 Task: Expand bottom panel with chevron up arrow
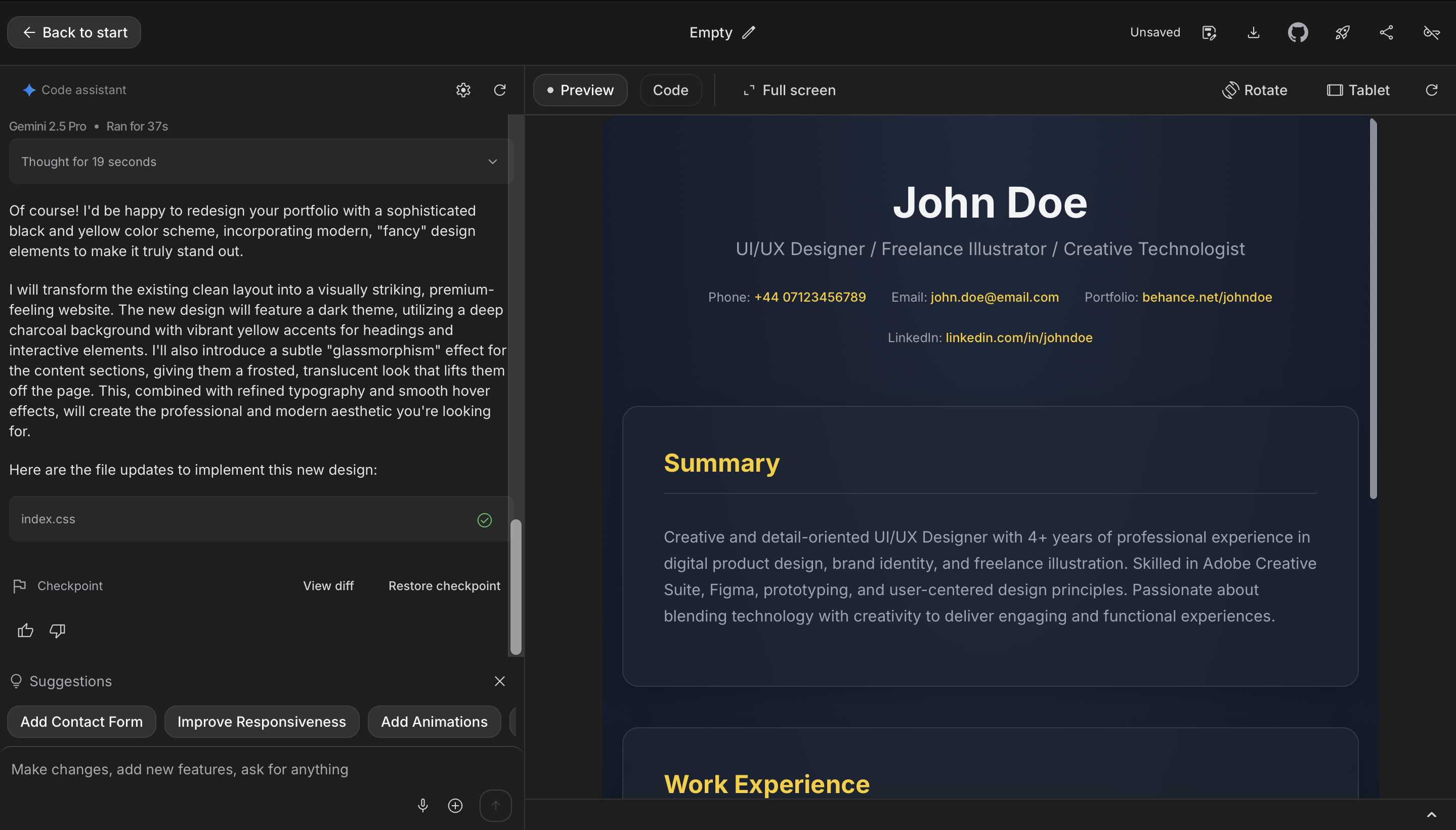(x=1431, y=815)
